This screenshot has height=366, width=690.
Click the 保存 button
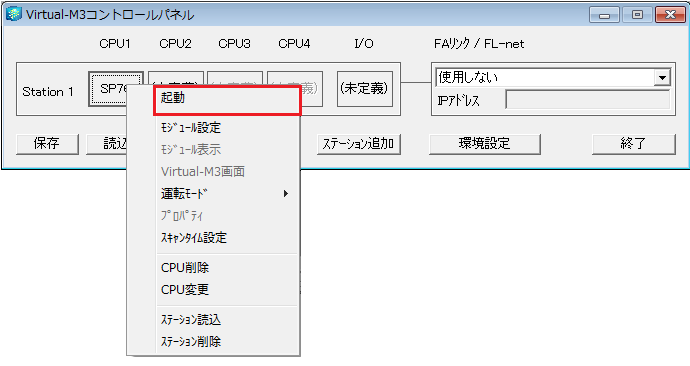point(47,144)
